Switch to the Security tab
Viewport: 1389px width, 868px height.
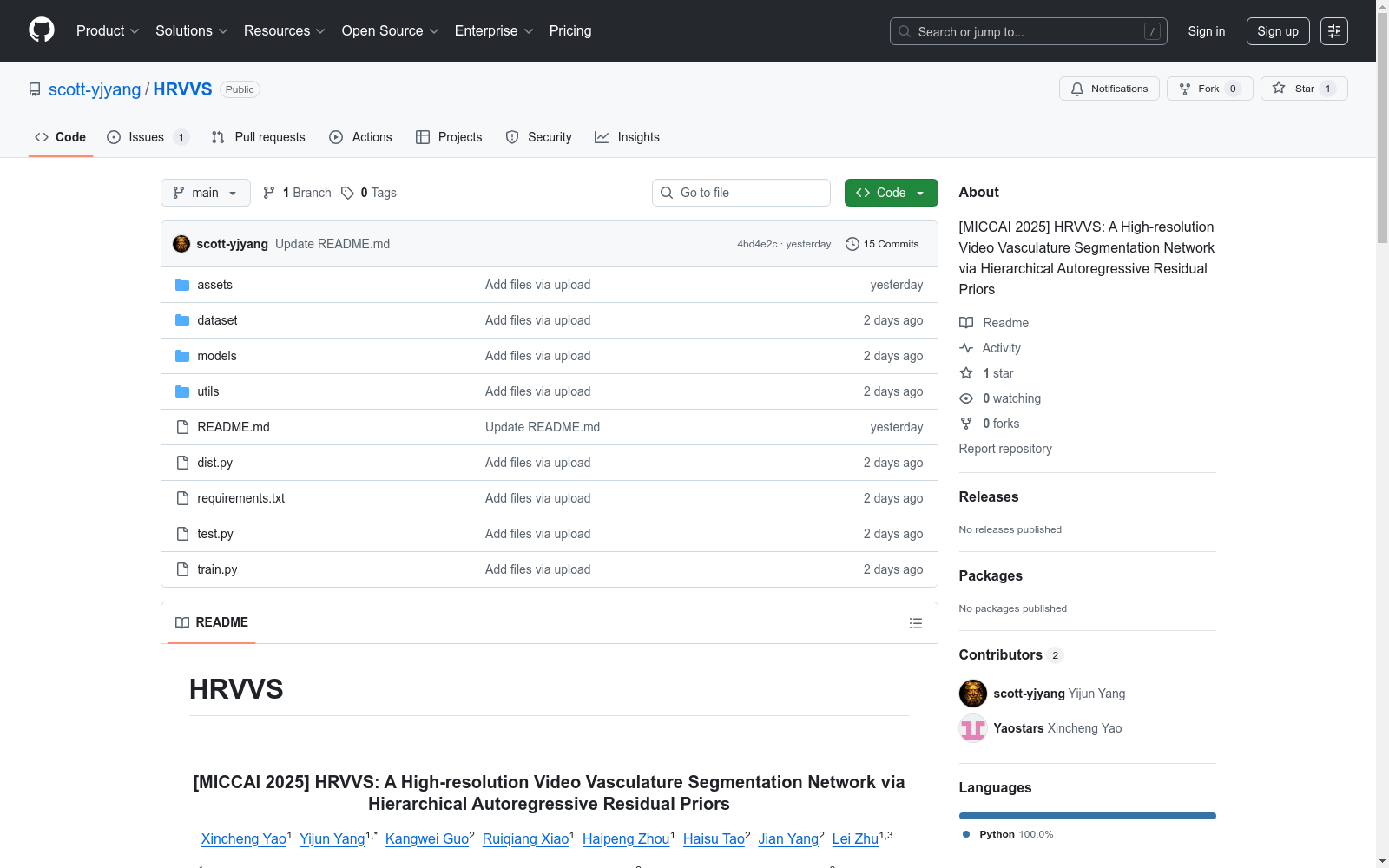[539, 137]
